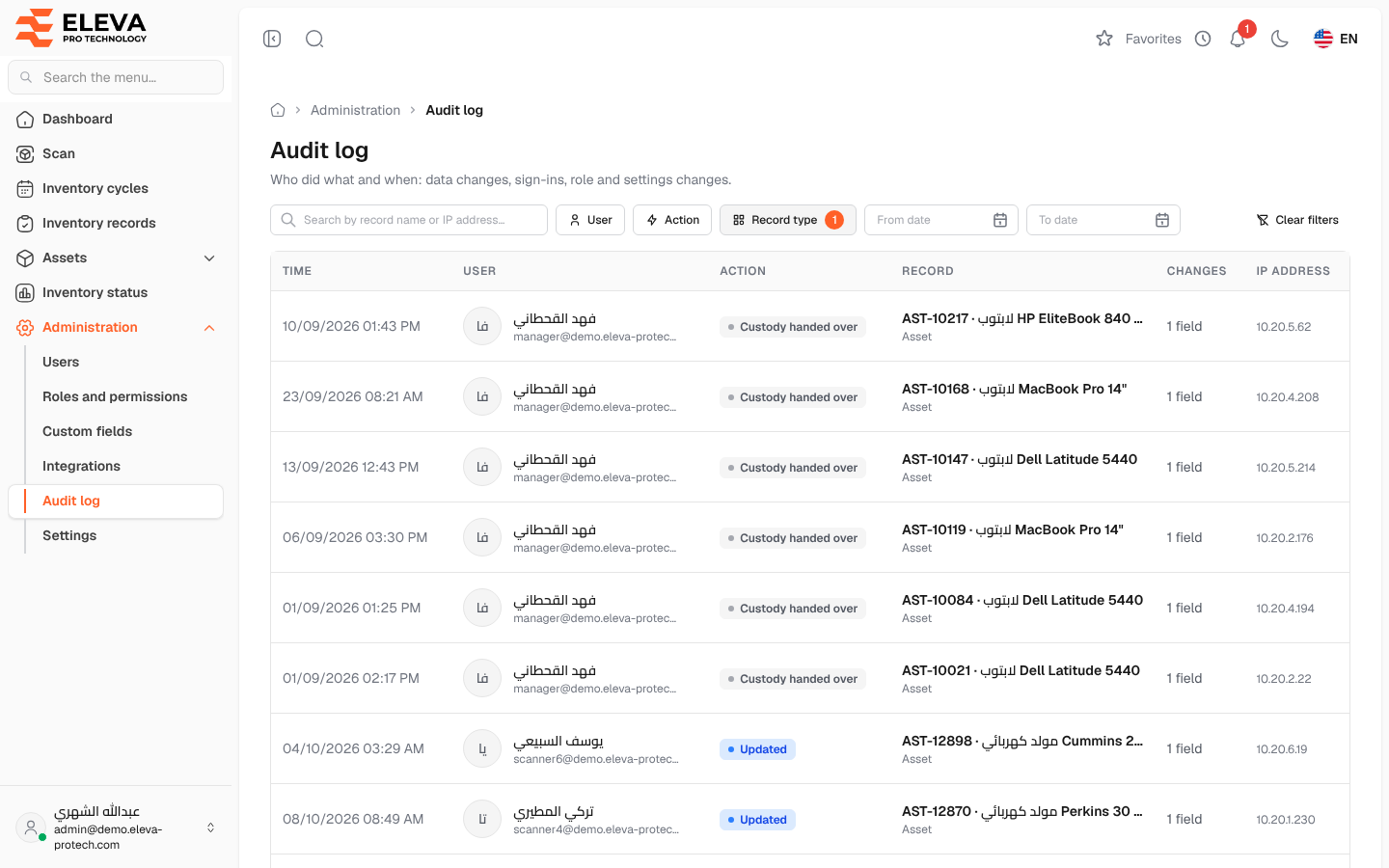Open record AST-10217 HP EliteBook
This screenshot has height=868, width=1389.
point(1021,318)
